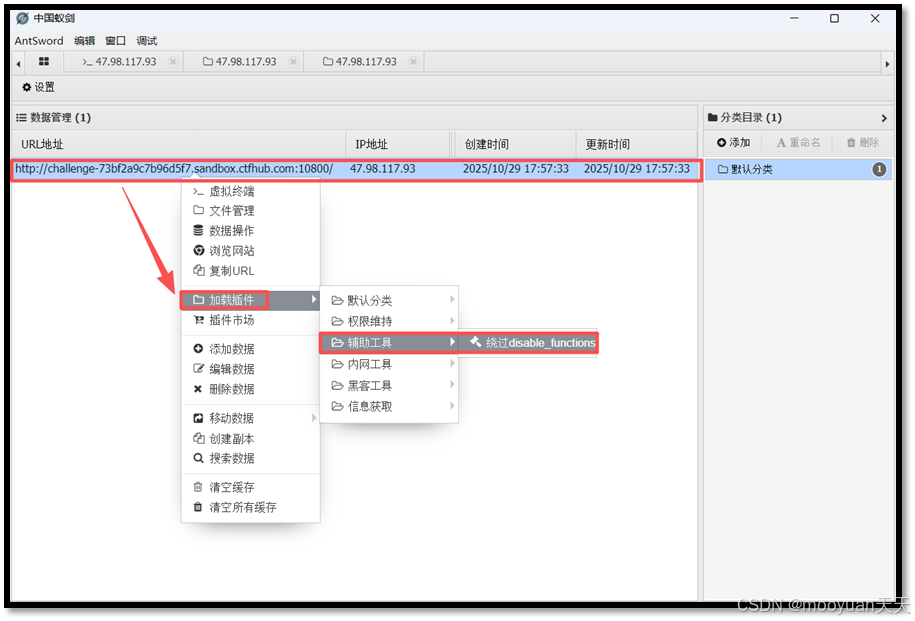The width and height of the screenshot is (915, 621).
Task: Choose 清空缓存 menu entry
Action: point(251,487)
